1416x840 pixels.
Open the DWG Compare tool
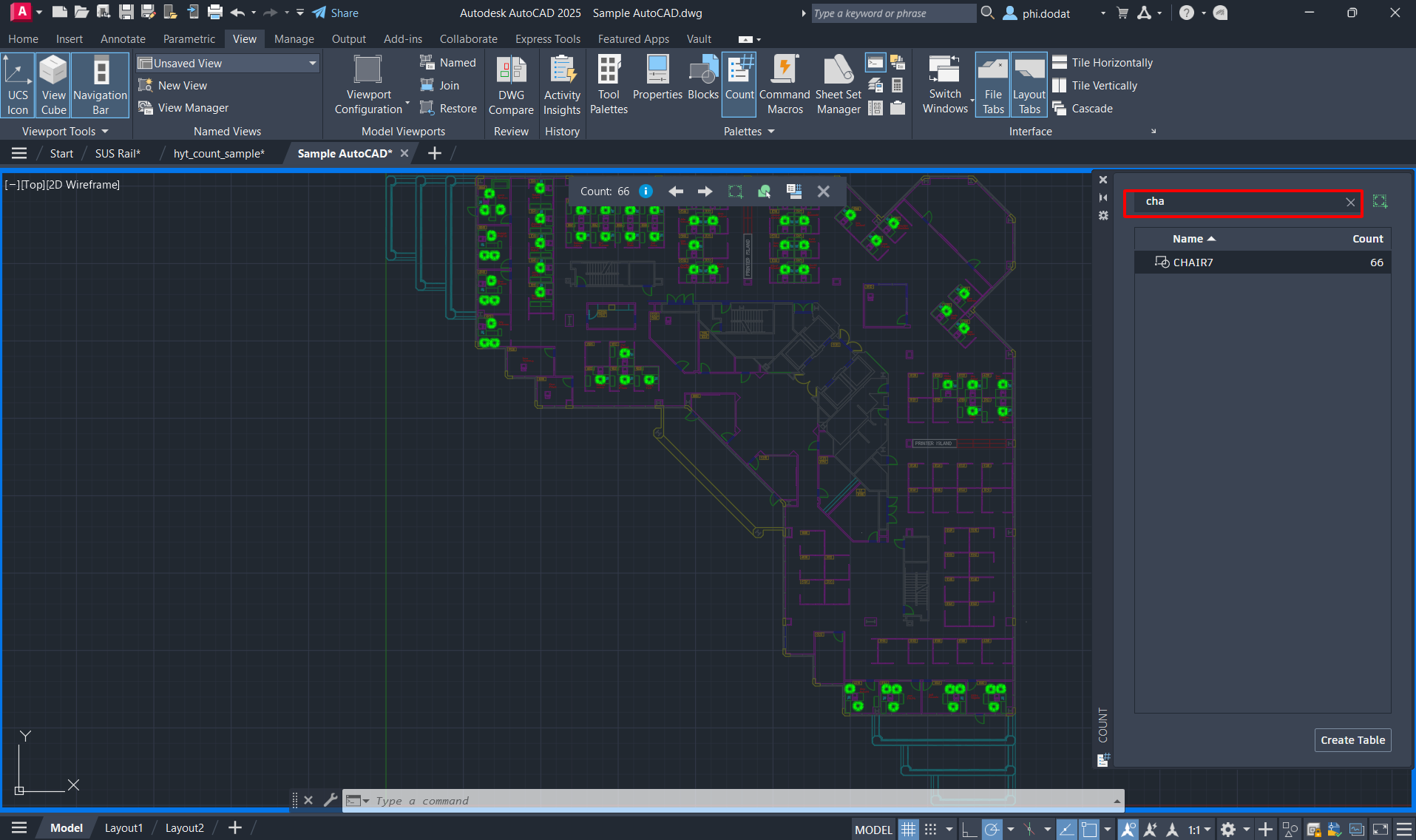pos(511,86)
